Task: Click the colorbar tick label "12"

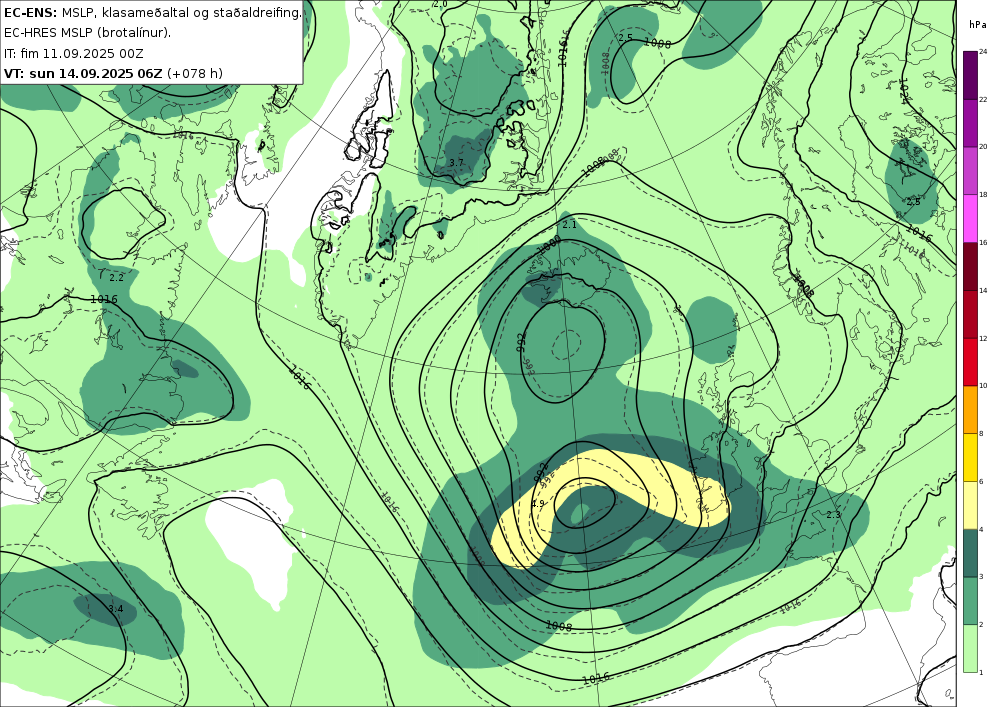Action: coord(983,339)
